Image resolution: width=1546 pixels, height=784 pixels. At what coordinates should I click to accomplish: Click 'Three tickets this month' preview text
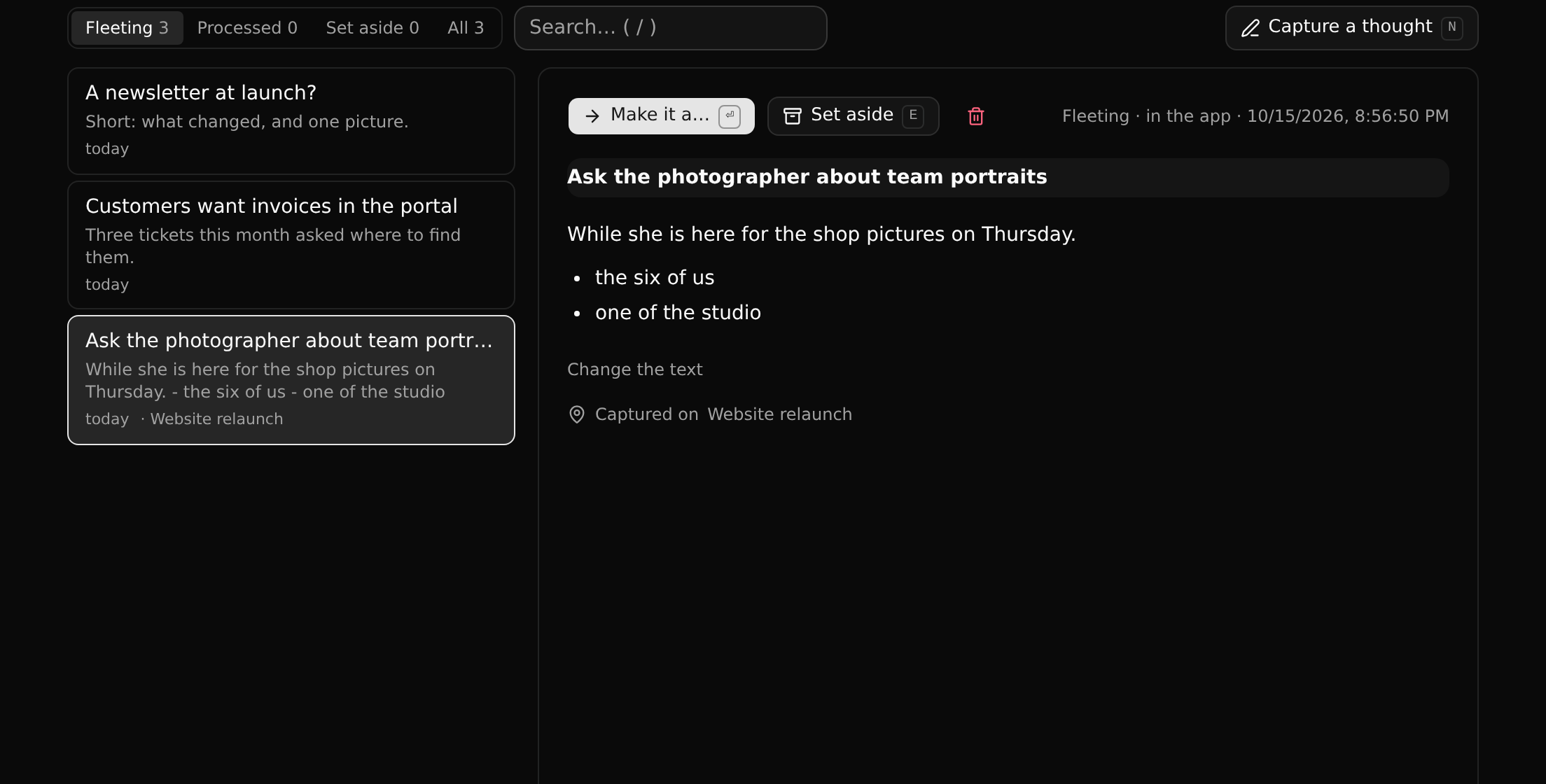pos(273,246)
